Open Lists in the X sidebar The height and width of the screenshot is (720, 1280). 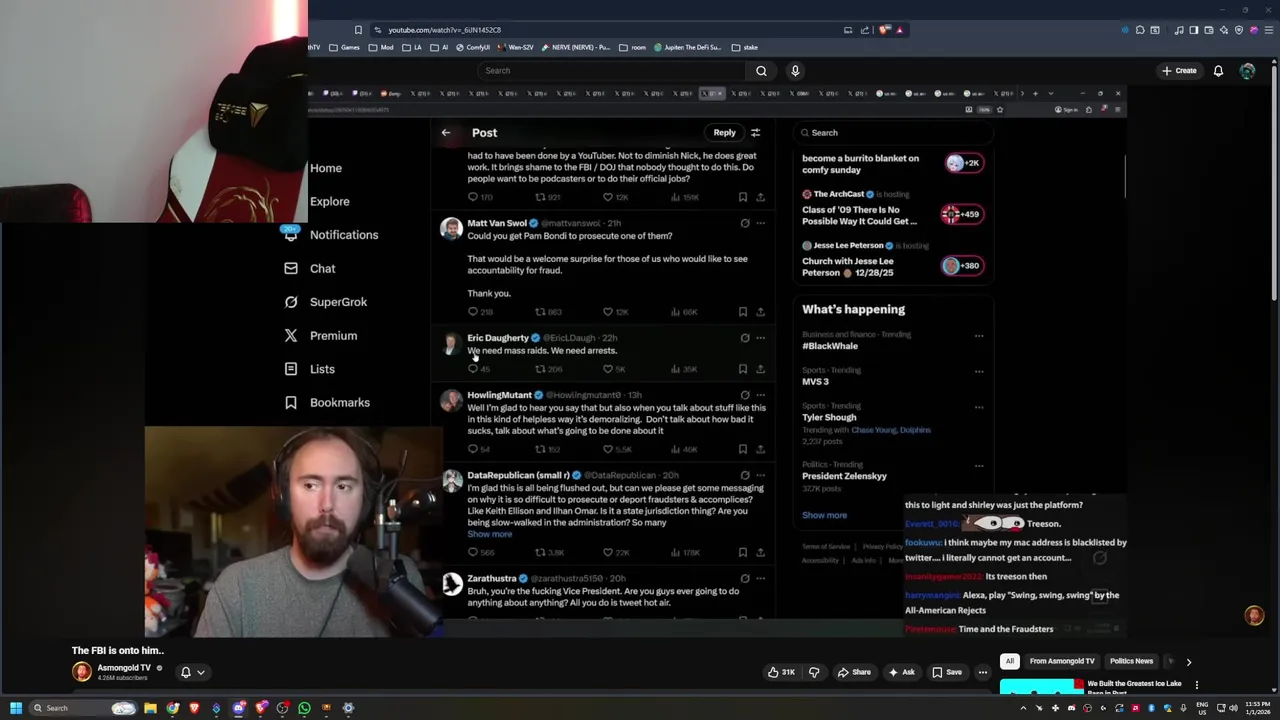310,369
